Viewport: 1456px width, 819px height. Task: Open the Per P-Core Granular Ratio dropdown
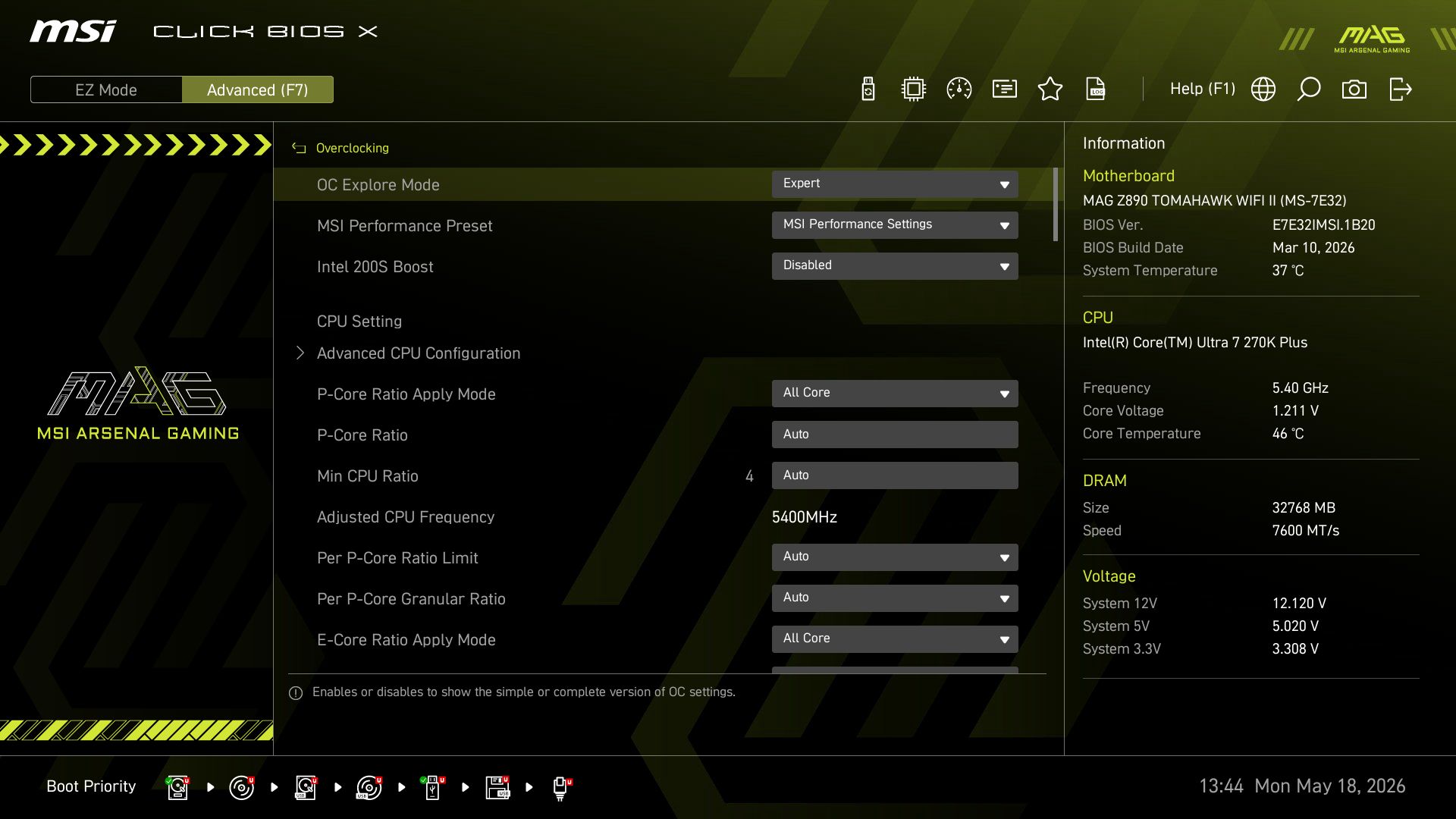point(895,598)
